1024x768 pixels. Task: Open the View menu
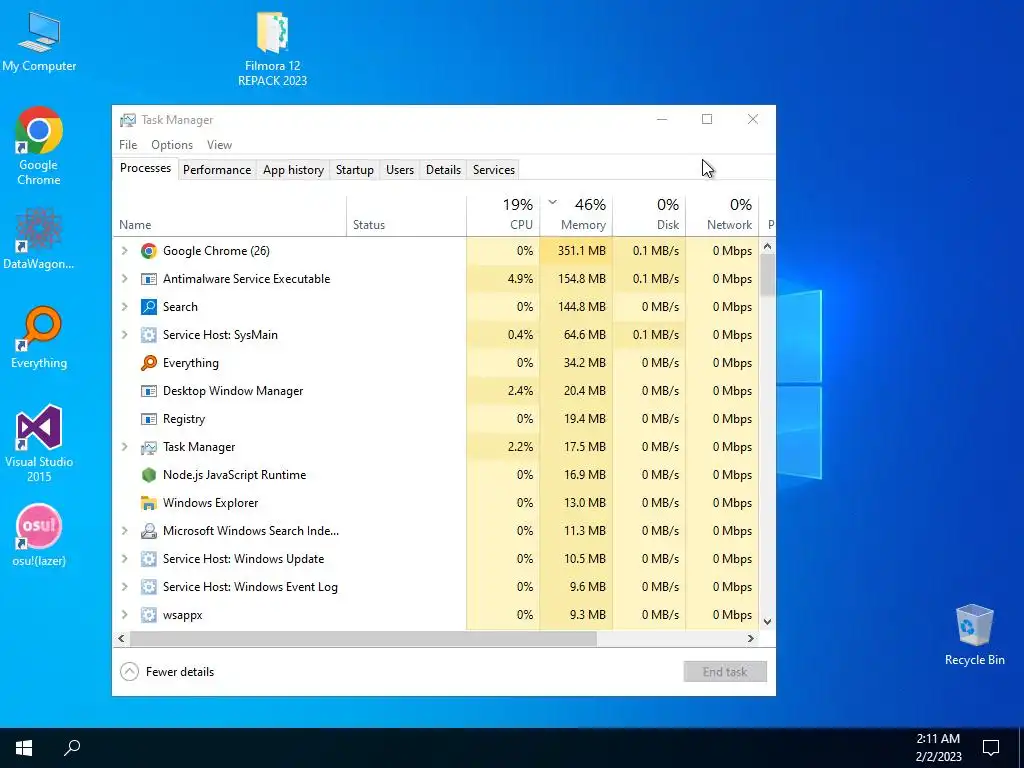click(x=219, y=145)
